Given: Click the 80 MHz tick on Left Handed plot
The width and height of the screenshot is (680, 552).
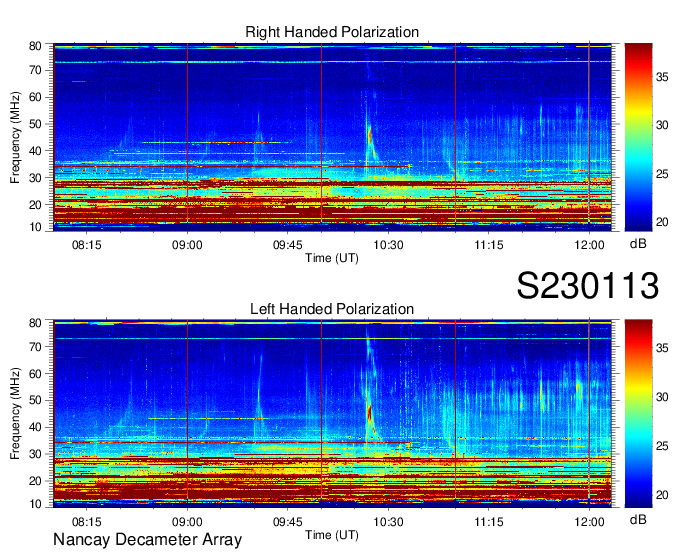Looking at the screenshot, I should click(x=35, y=323).
